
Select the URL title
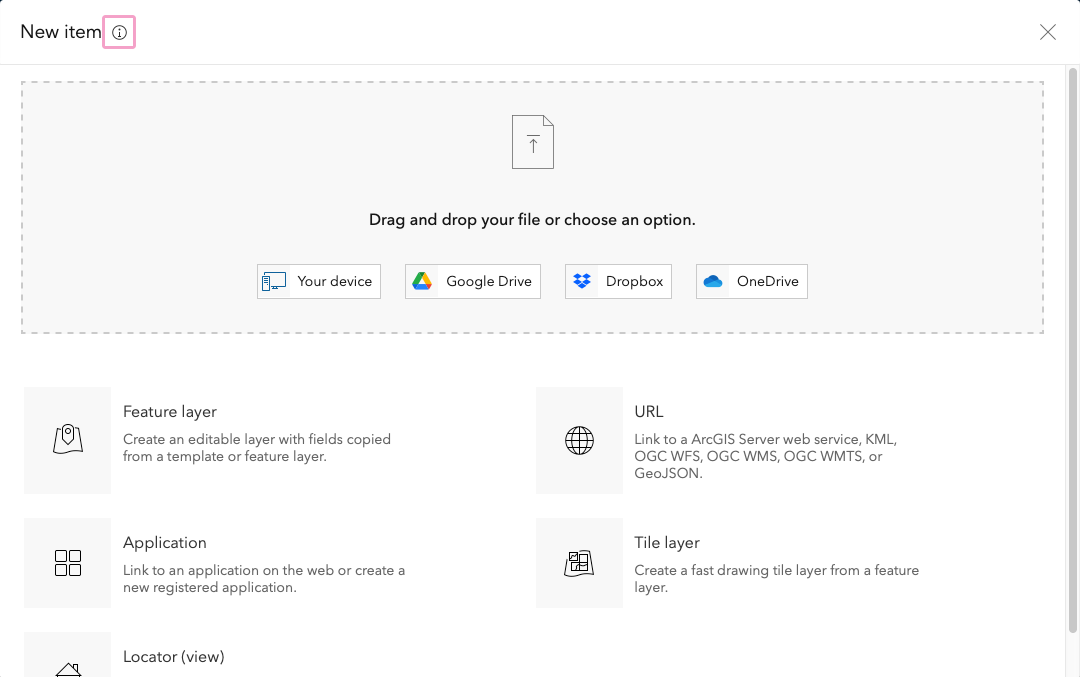649,411
